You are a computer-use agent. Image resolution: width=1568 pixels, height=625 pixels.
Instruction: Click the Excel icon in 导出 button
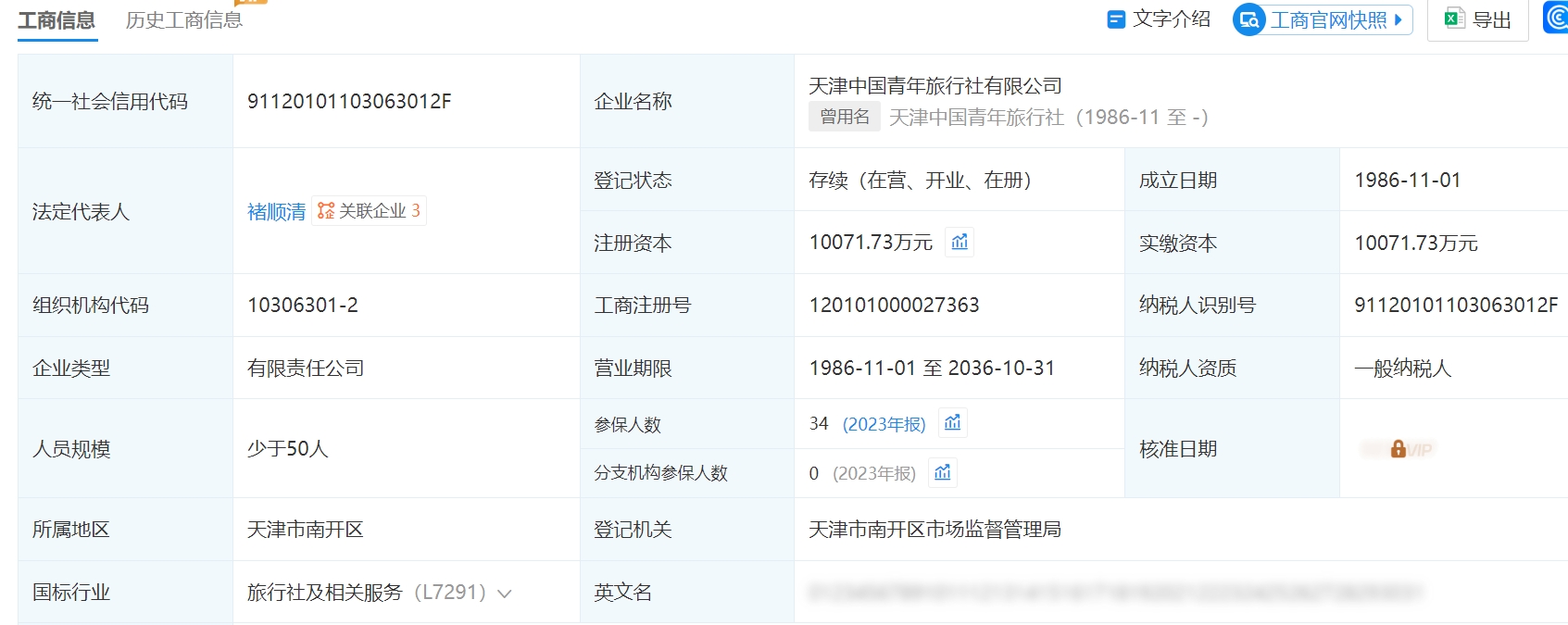[x=1454, y=19]
